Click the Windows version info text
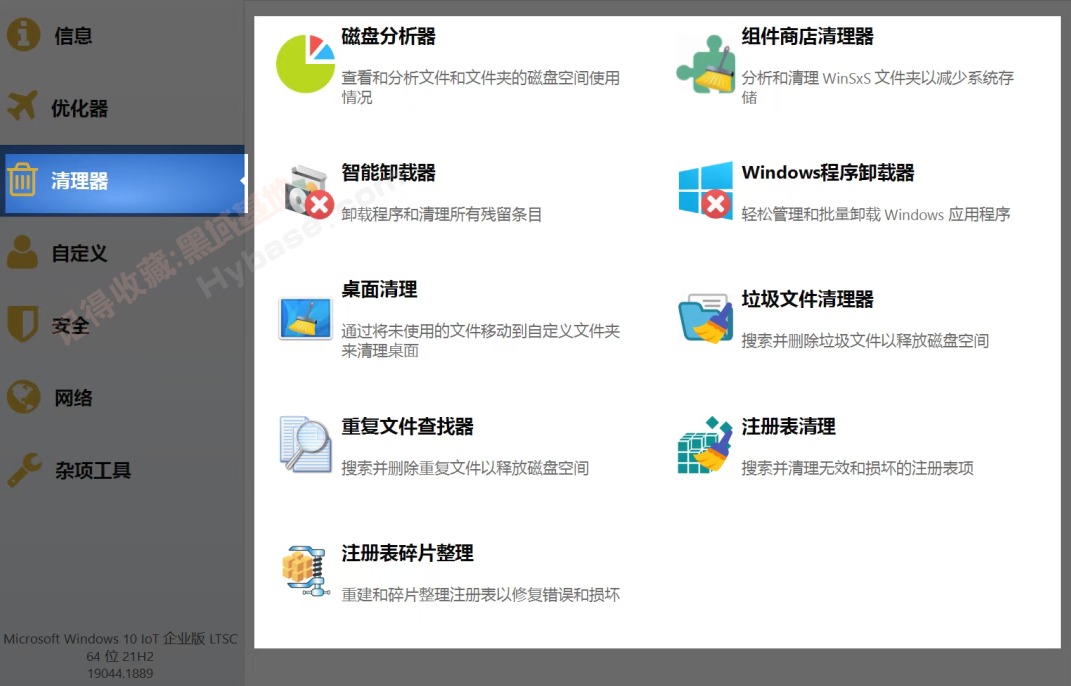The image size is (1071, 686). [x=121, y=657]
